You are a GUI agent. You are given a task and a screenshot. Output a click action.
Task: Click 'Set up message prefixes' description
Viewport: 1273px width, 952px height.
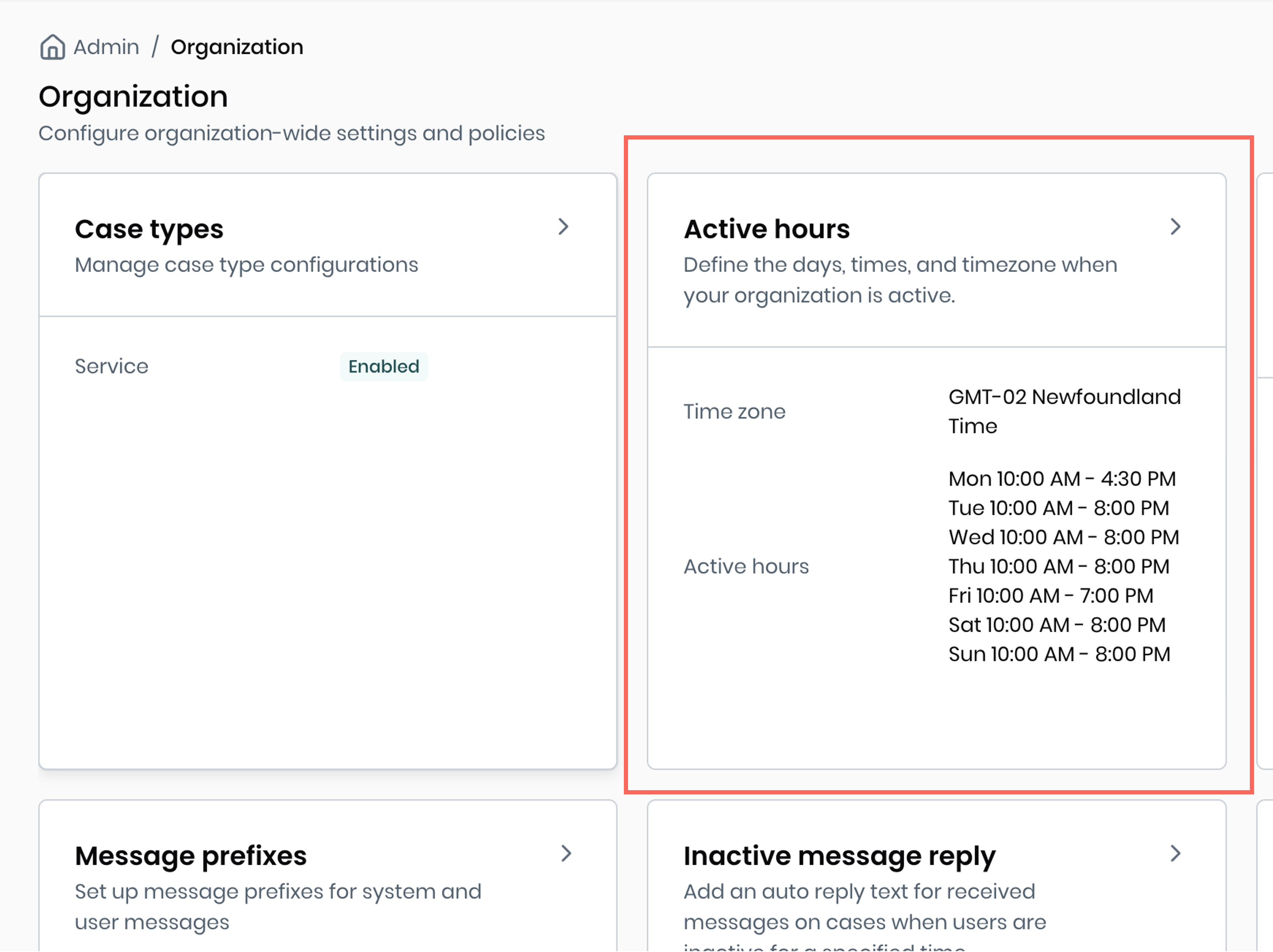[278, 907]
